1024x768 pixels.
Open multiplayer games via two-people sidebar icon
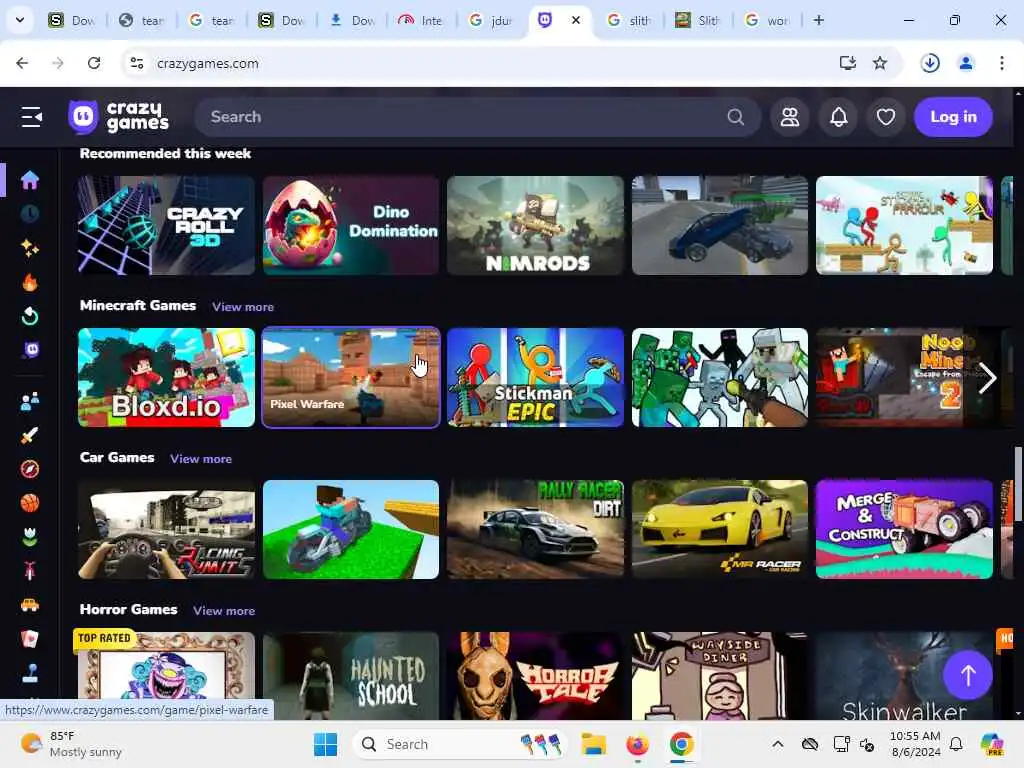click(29, 401)
